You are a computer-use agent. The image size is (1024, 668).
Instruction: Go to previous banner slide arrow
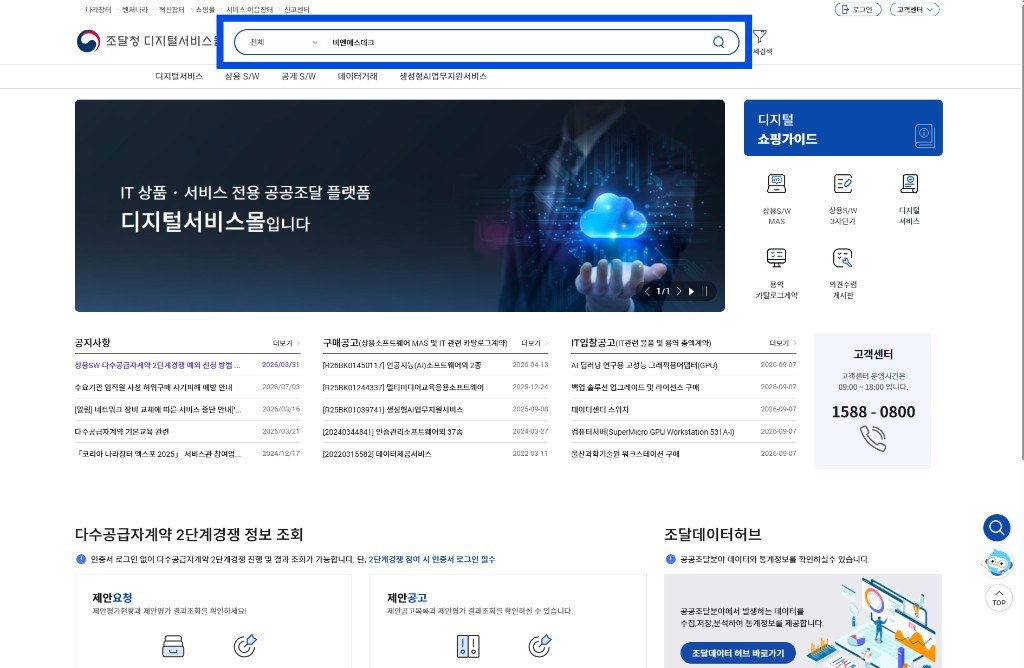coord(647,291)
